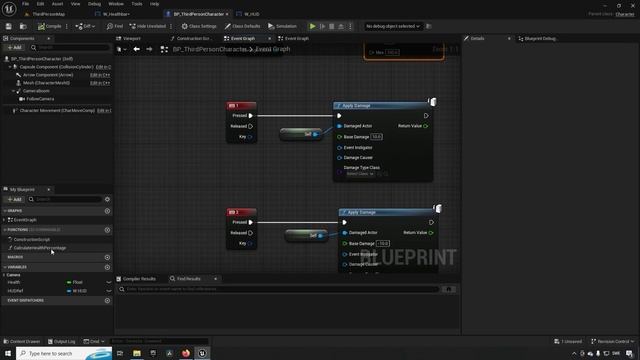
Task: Open the Output Log
Action: (62, 341)
